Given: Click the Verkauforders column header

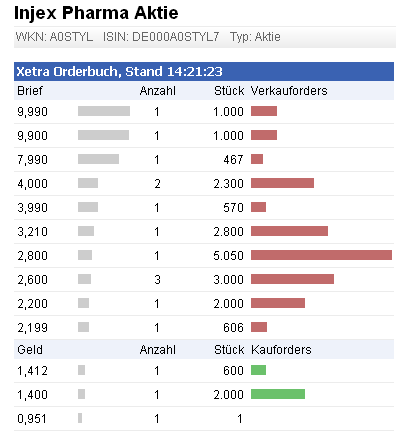Looking at the screenshot, I should coord(289,91).
